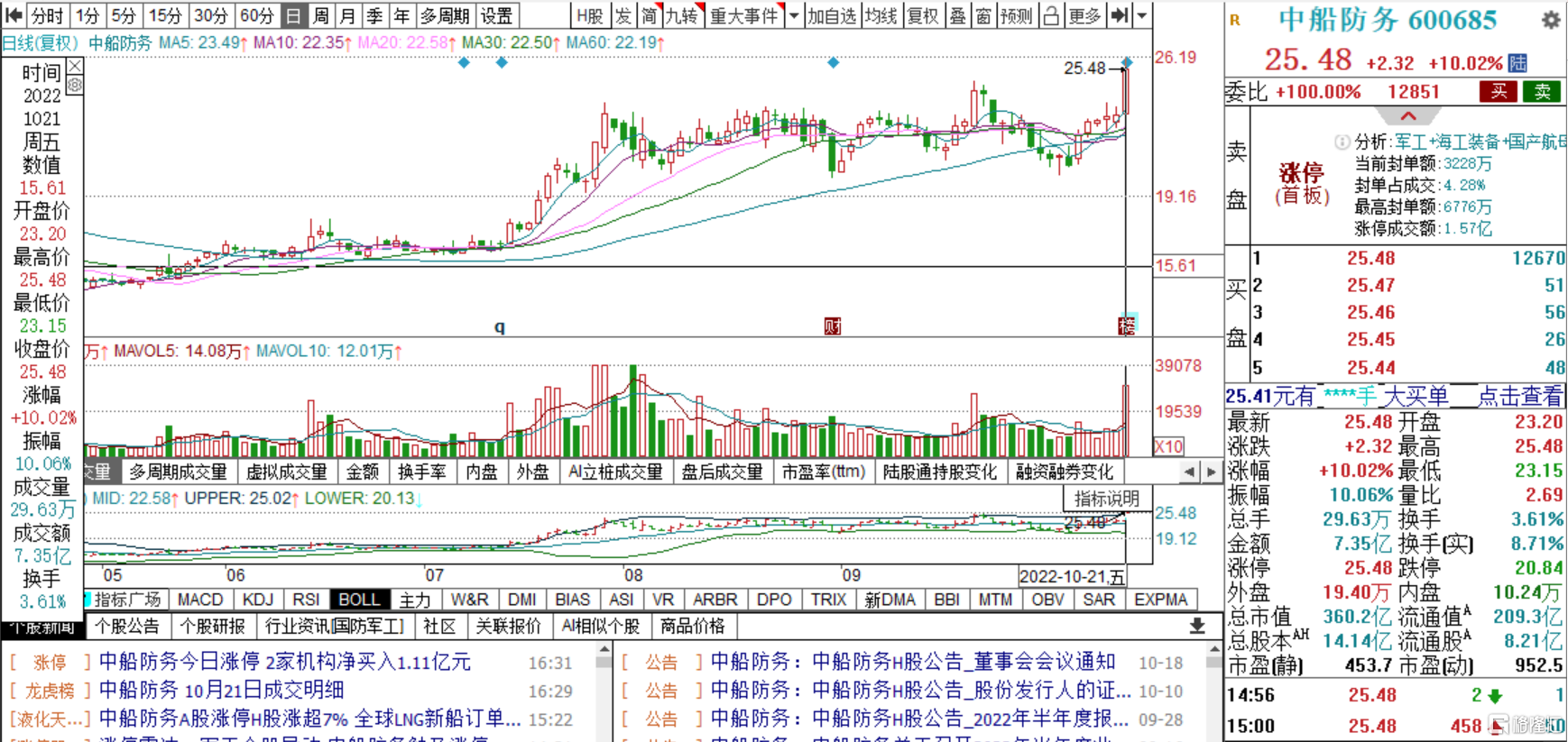
Task: Select the 月 monthly period tab
Action: click(x=348, y=15)
